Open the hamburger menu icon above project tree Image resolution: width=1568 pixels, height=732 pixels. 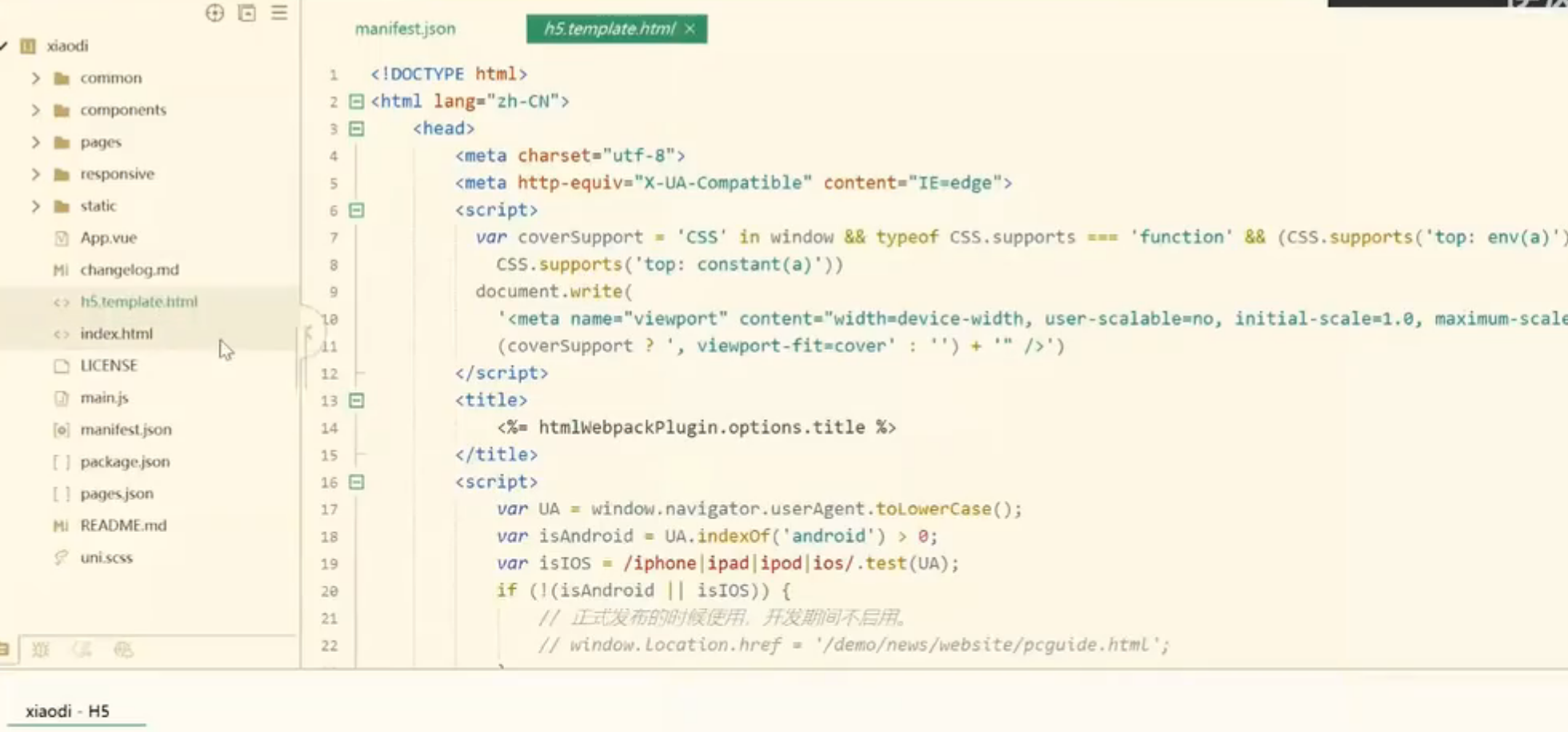point(279,13)
